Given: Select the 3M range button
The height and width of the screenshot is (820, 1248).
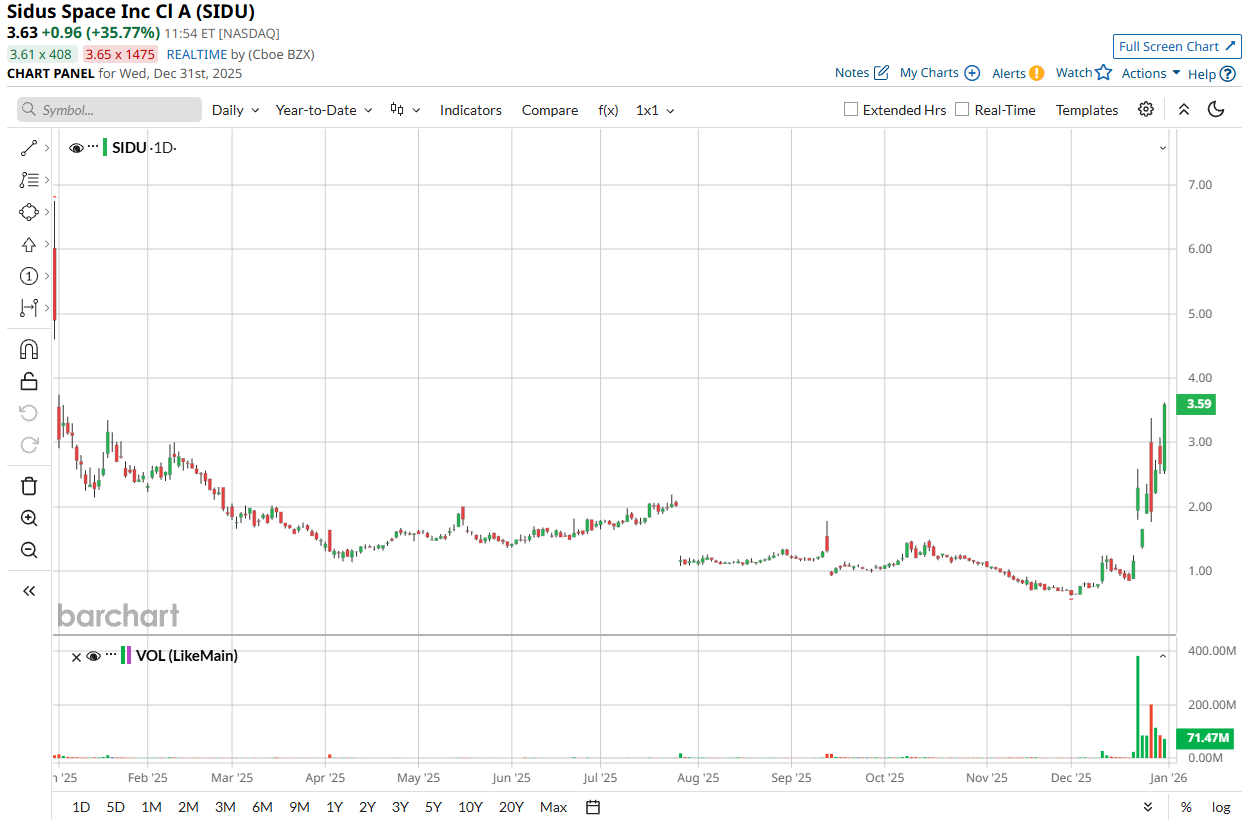Looking at the screenshot, I should [x=225, y=807].
